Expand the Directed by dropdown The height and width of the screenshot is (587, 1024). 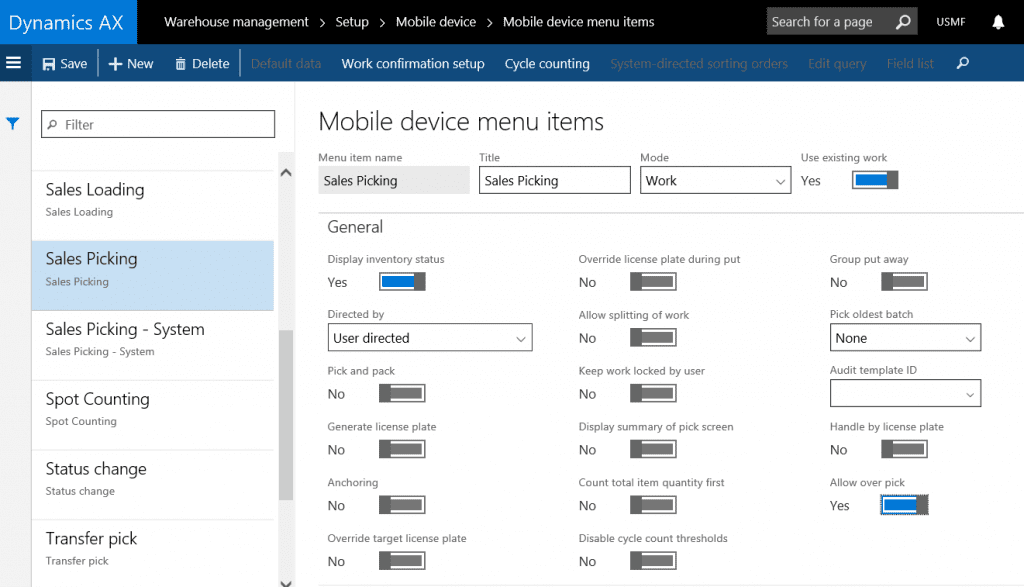coord(430,338)
